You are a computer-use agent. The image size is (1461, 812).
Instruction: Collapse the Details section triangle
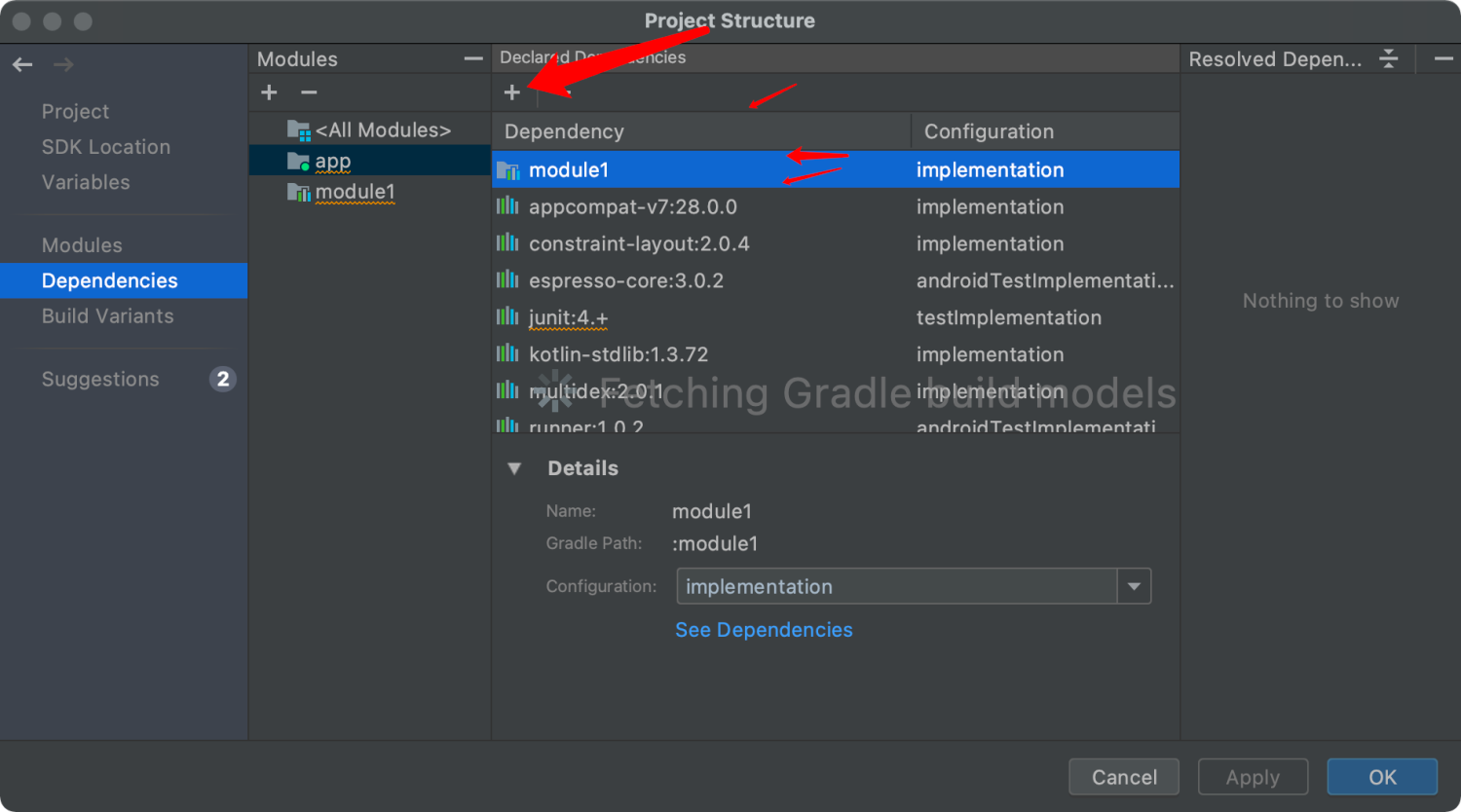coord(514,468)
